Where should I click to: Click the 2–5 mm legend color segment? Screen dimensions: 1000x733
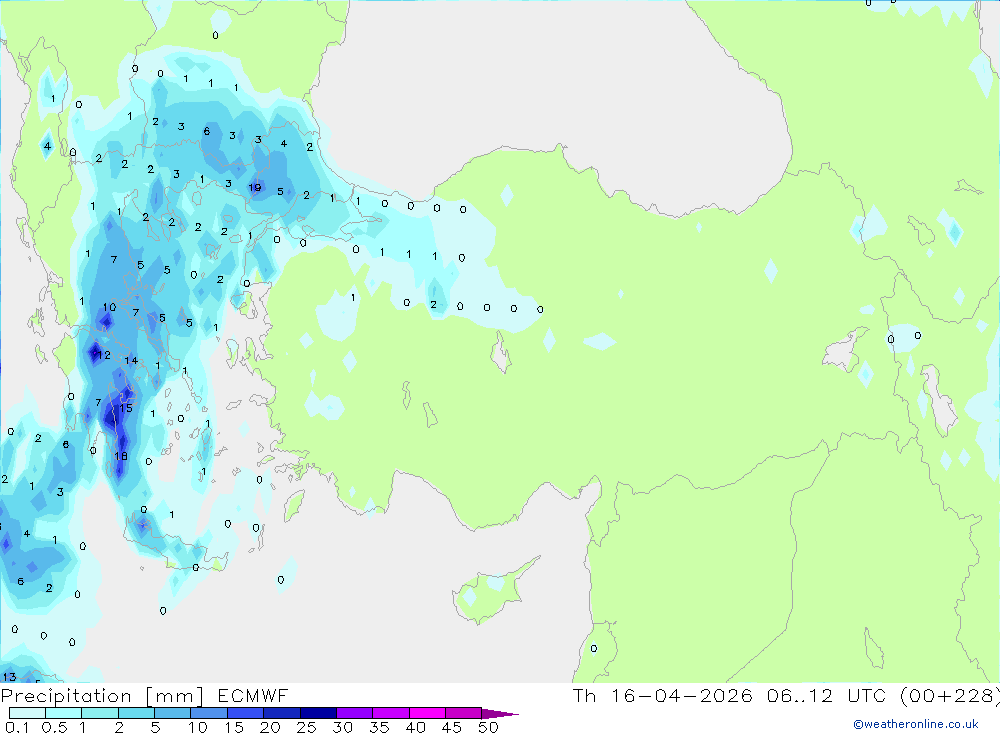point(136,713)
